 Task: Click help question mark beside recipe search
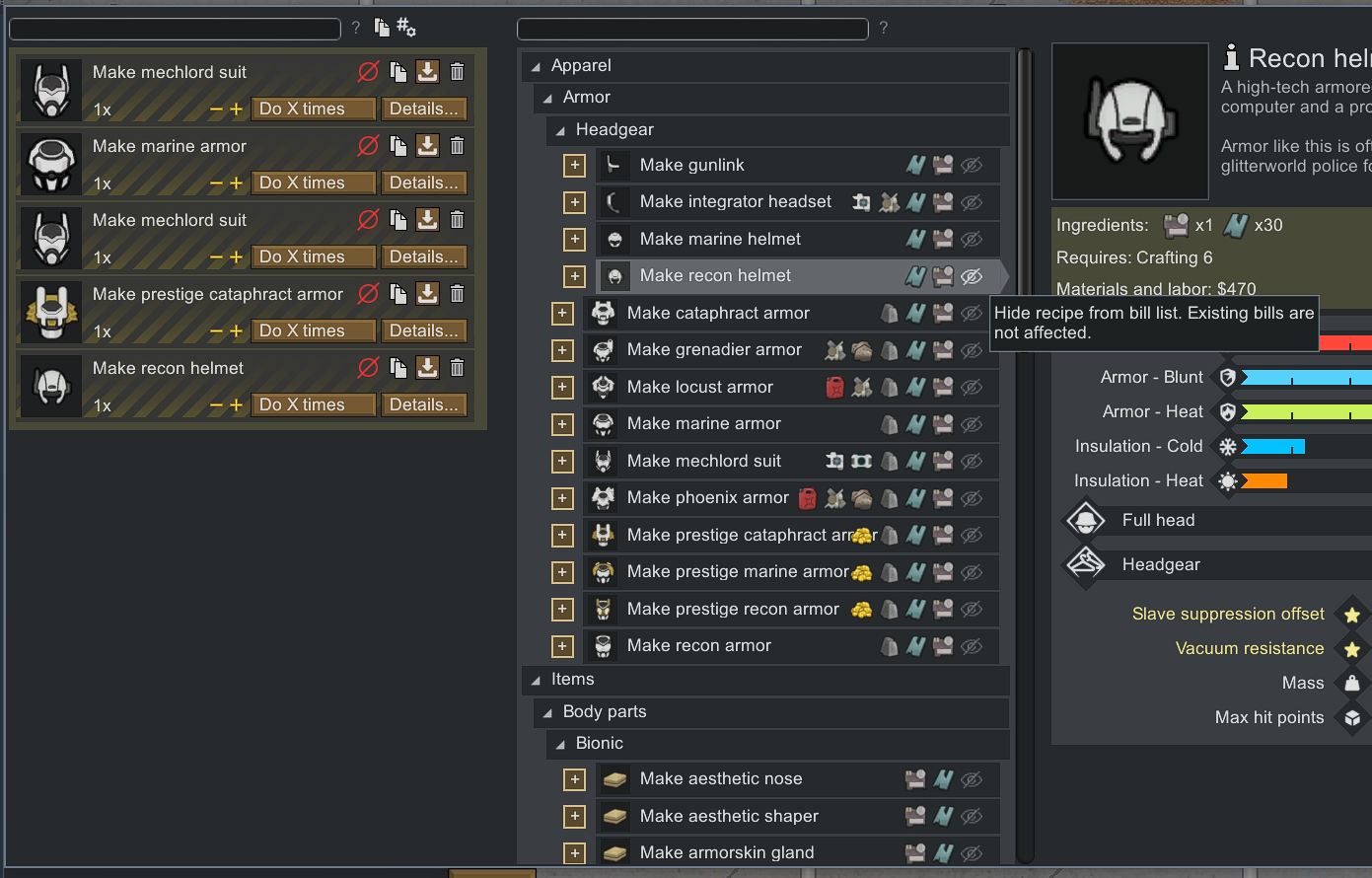tap(884, 28)
